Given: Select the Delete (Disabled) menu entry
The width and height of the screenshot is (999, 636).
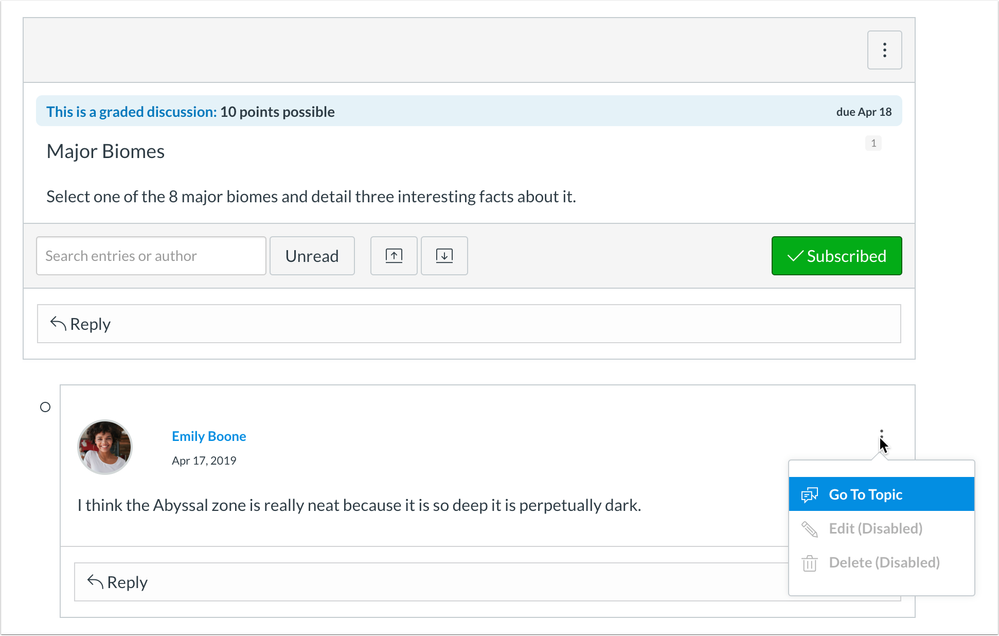Looking at the screenshot, I should click(x=881, y=563).
